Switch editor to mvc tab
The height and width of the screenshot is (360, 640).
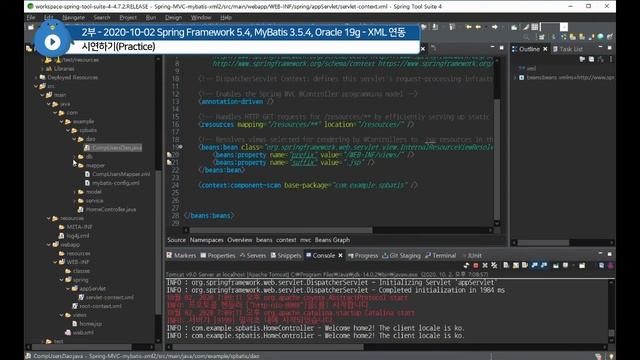coord(305,240)
